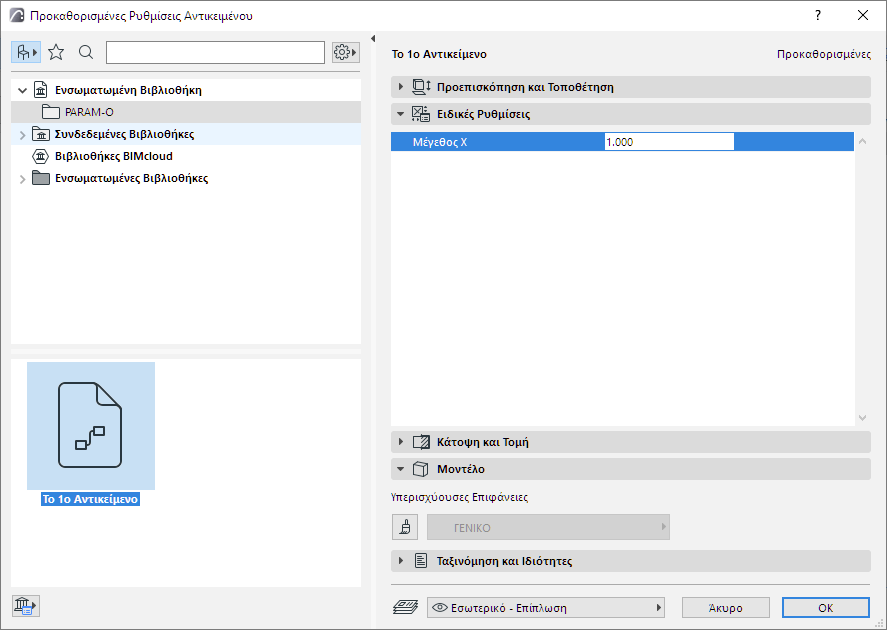Click the surface override paintbrush icon

[405, 526]
